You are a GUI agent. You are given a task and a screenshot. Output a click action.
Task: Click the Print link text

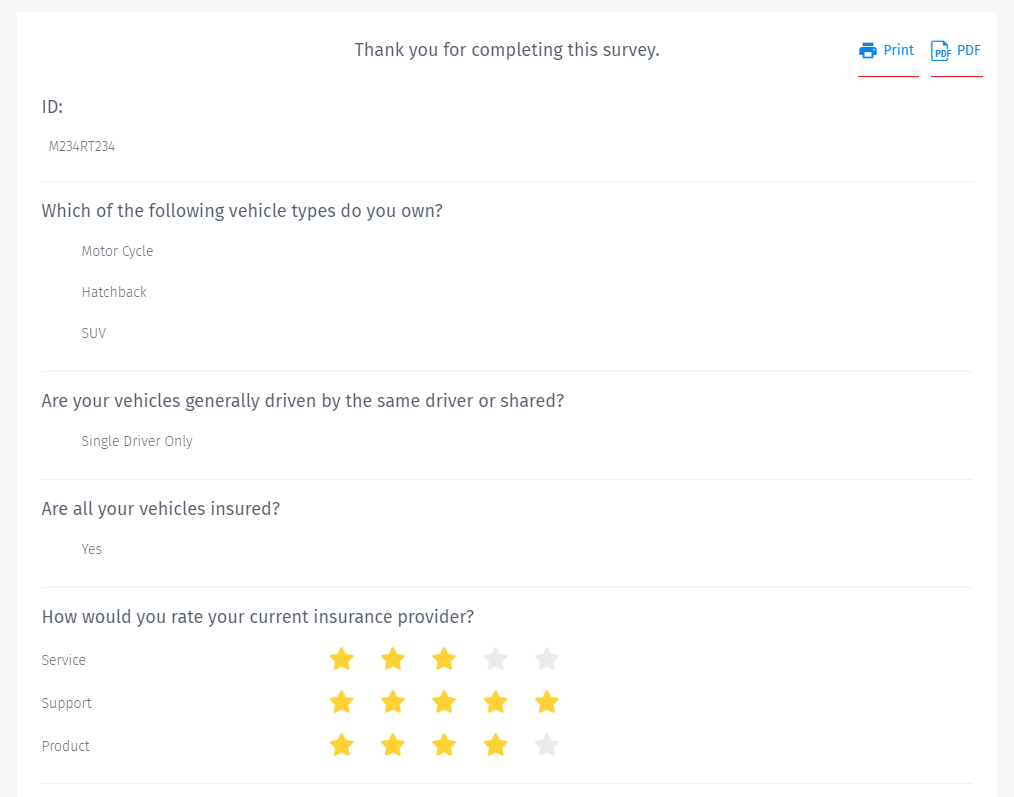pyautogui.click(x=899, y=51)
